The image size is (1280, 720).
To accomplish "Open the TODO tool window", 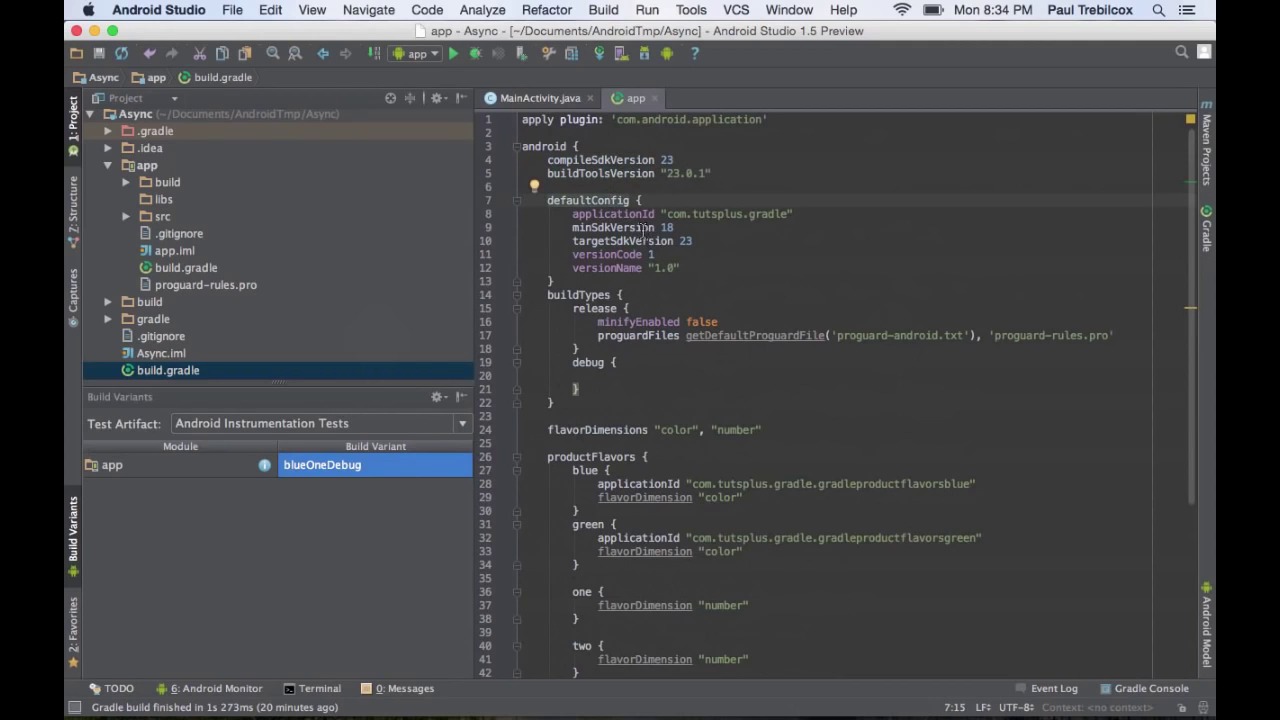I will tap(111, 688).
